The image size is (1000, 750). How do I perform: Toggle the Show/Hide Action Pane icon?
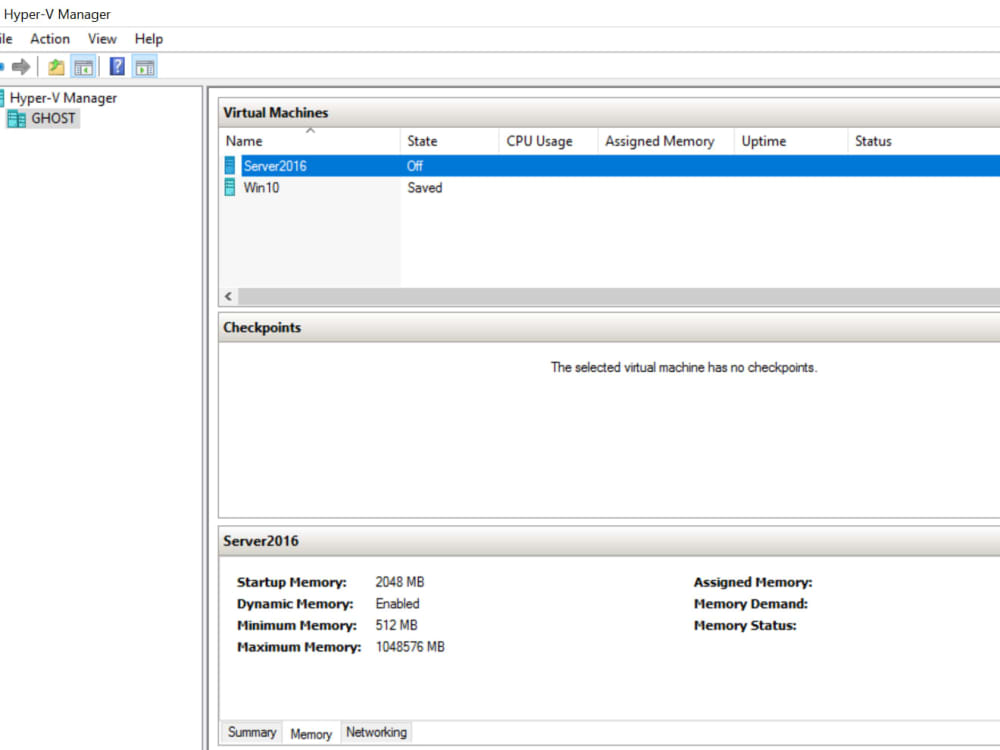click(145, 66)
